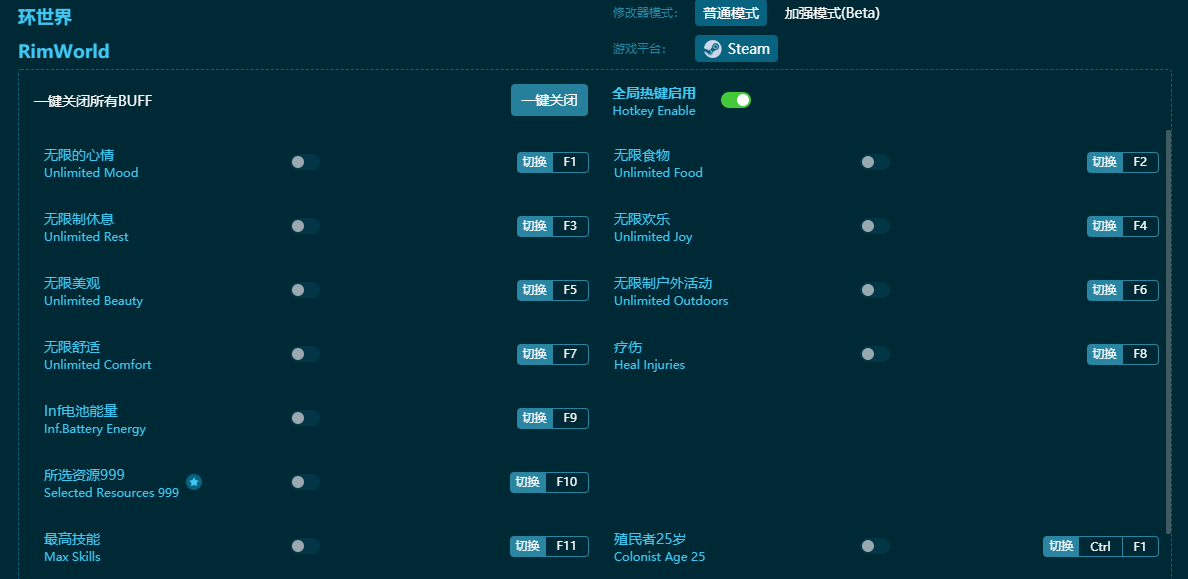Click the Unlimited Mood label
Screen dimensions: 1188x579
[91, 173]
